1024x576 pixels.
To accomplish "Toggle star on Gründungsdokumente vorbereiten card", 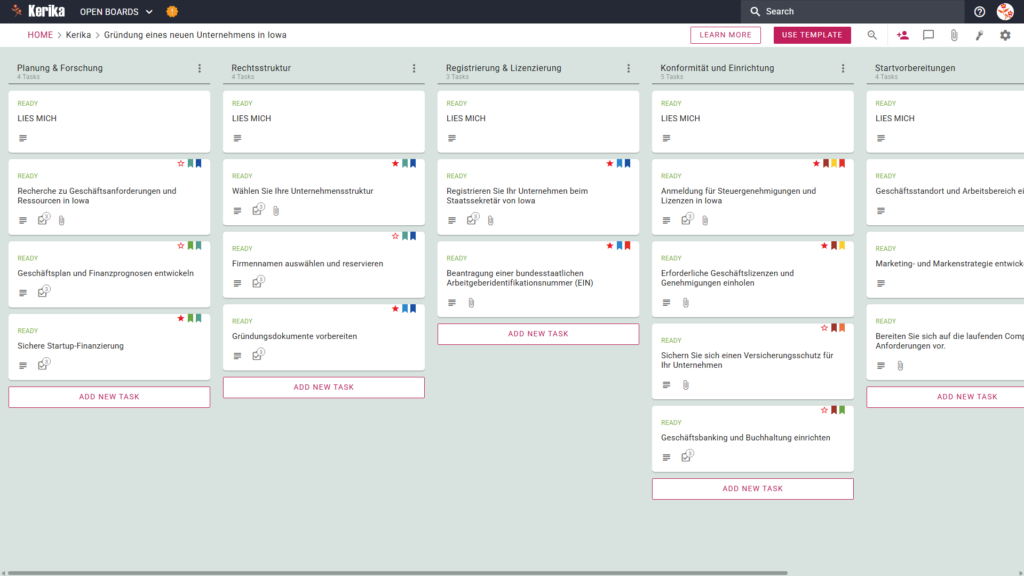I will 395,308.
